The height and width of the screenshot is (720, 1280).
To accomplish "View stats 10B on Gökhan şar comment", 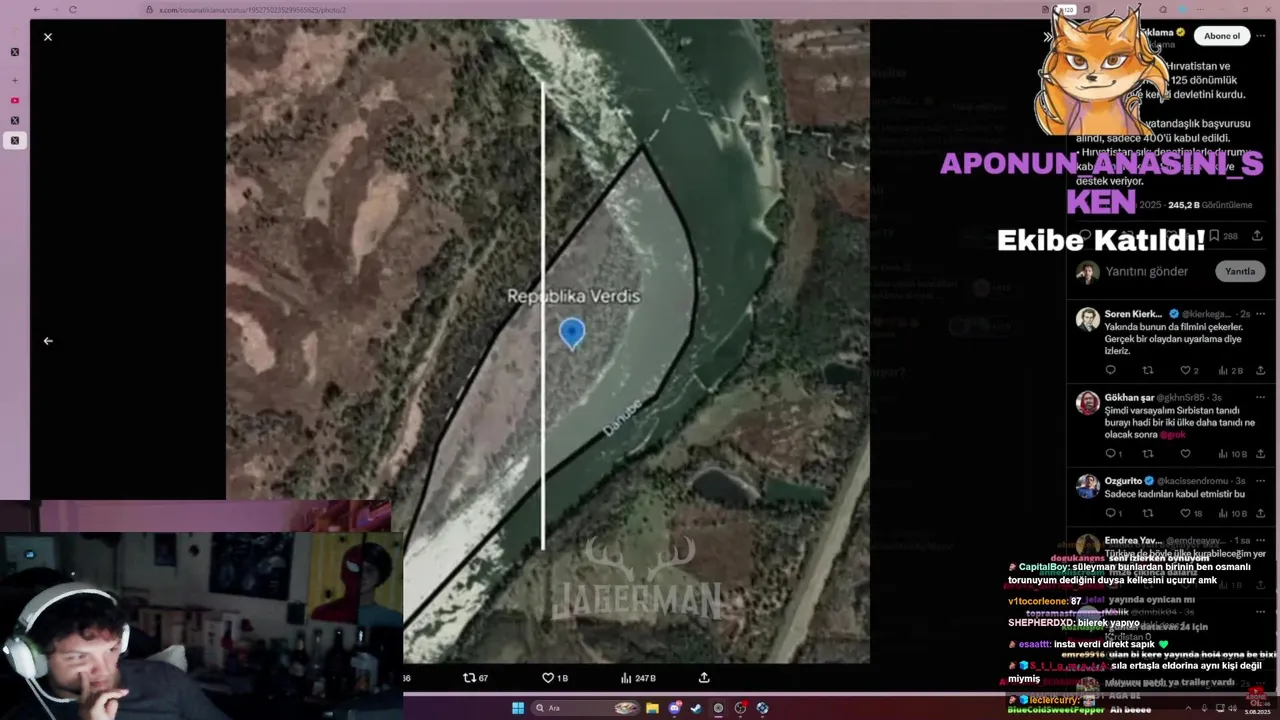I will pos(1232,454).
